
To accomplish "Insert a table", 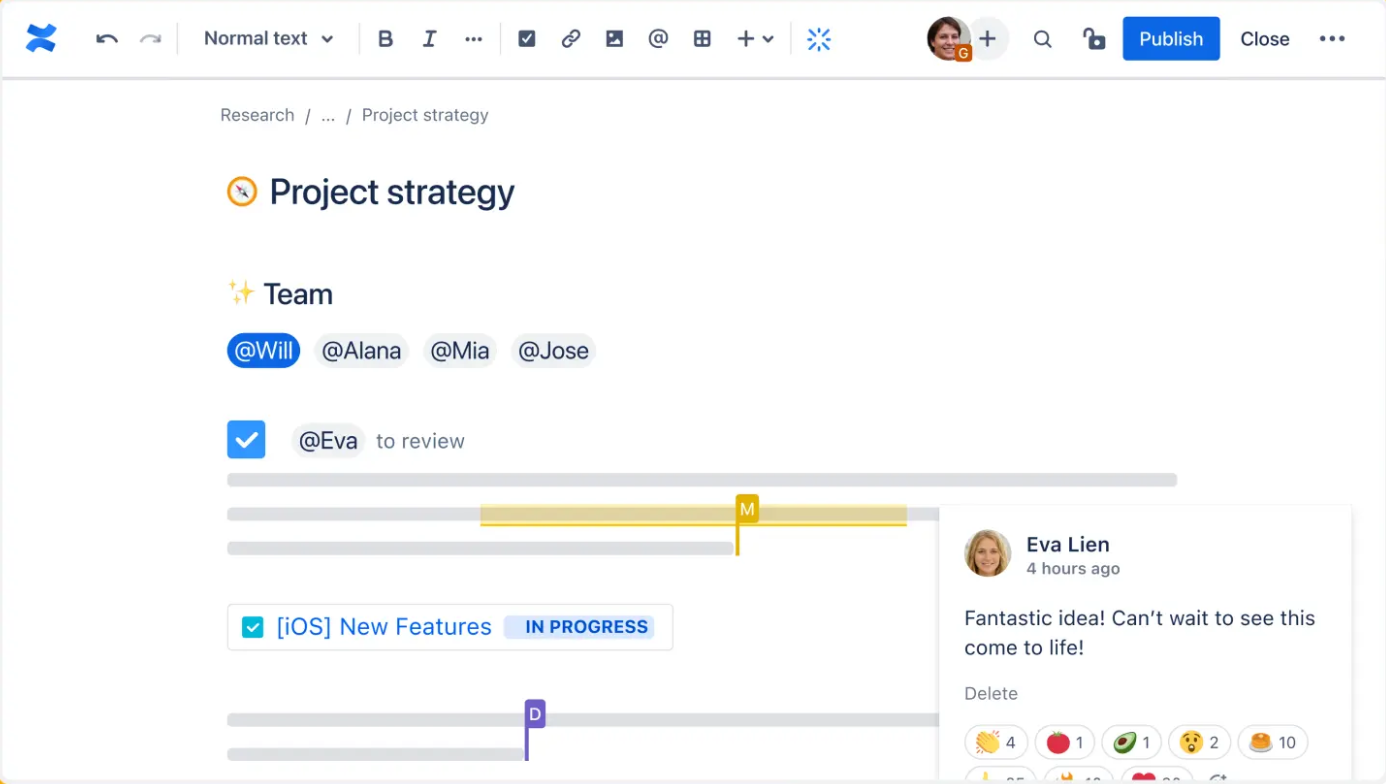I will point(702,38).
